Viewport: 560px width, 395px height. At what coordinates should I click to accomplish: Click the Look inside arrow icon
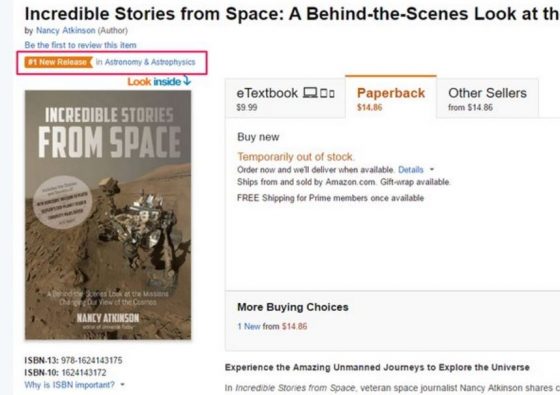(x=187, y=80)
